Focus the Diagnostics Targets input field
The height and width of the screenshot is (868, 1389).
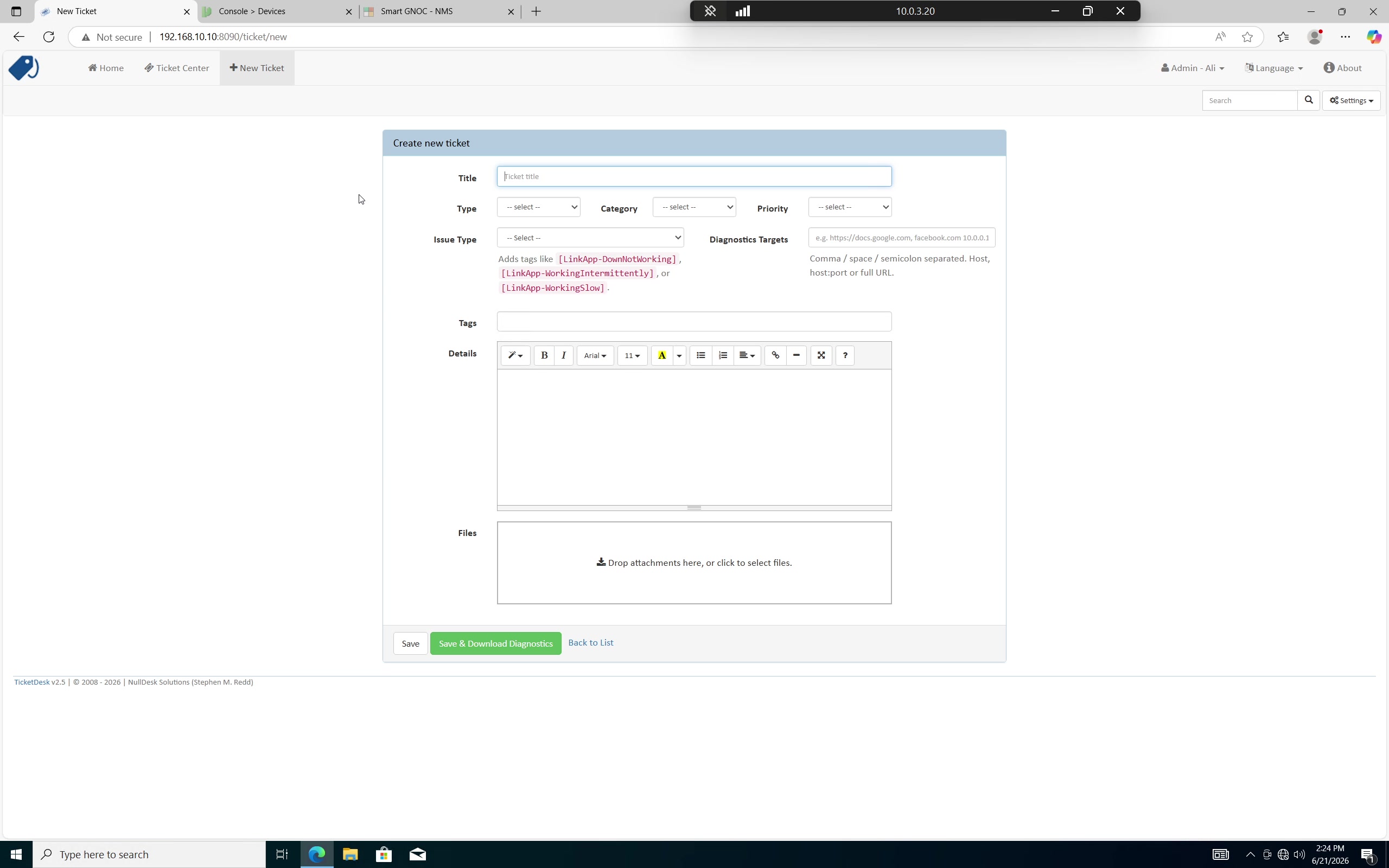(902, 238)
